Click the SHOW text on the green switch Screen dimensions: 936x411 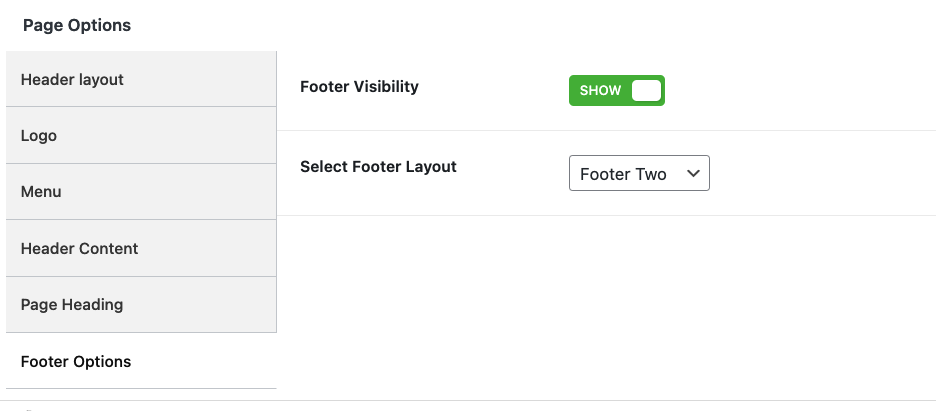coord(600,91)
